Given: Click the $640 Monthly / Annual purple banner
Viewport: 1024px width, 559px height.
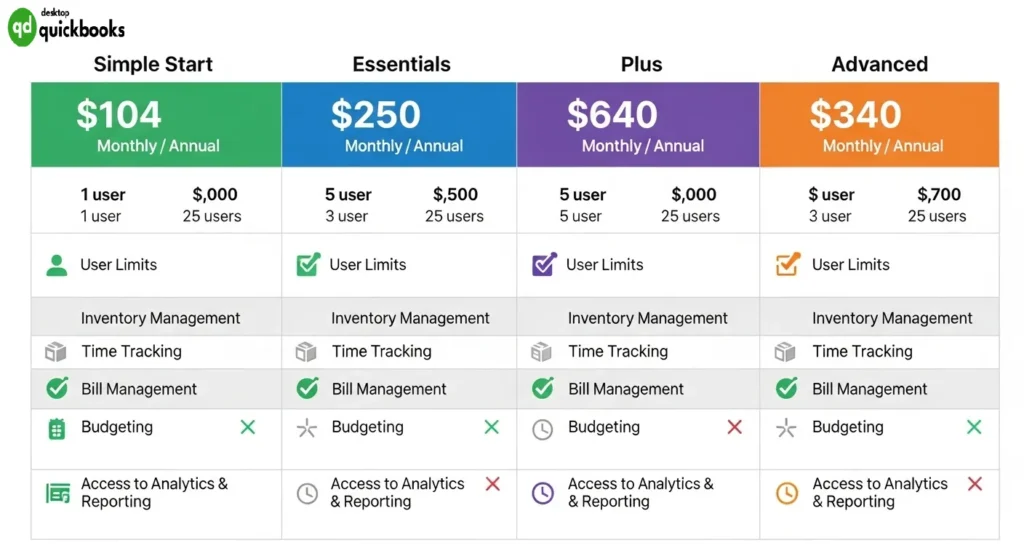Looking at the screenshot, I should 638,125.
